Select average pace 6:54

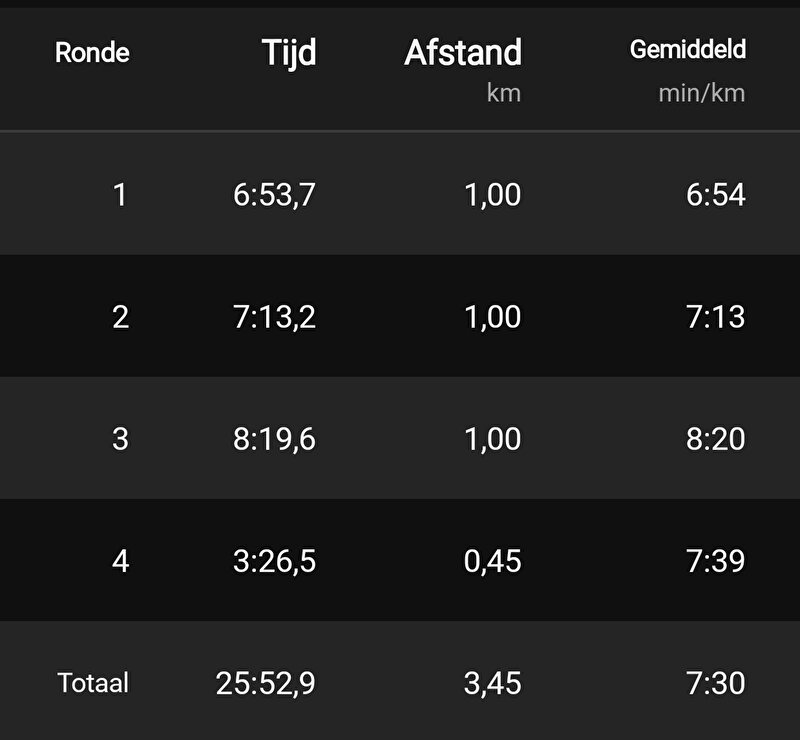(715, 195)
